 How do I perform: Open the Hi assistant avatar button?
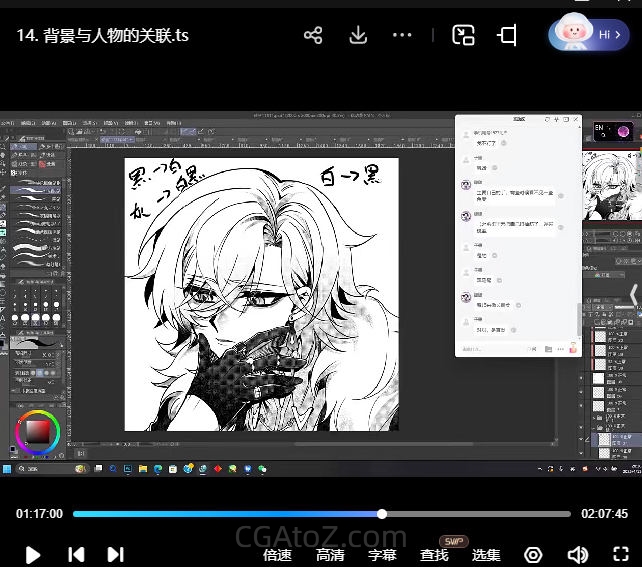click(588, 35)
